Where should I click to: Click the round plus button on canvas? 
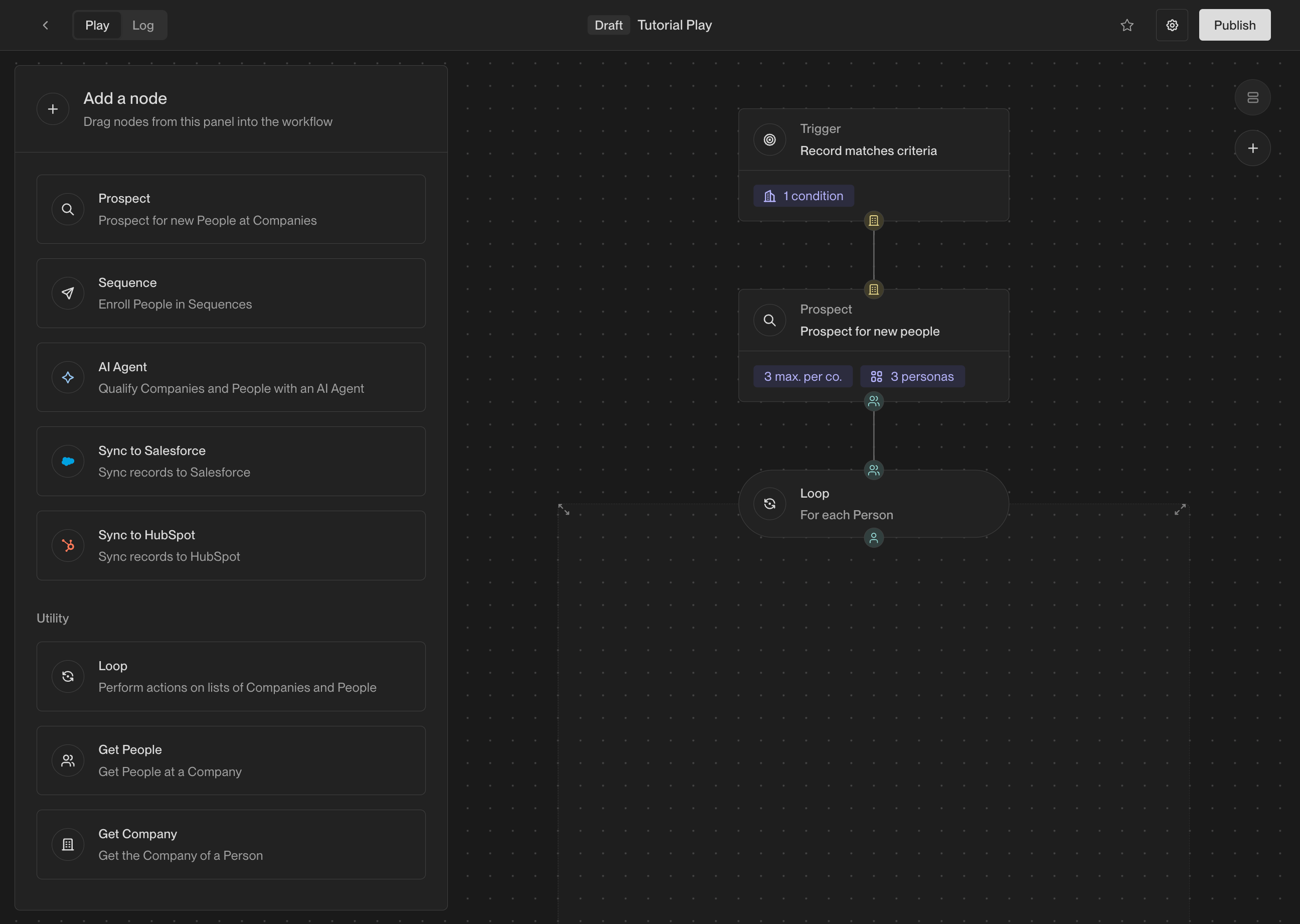1252,148
